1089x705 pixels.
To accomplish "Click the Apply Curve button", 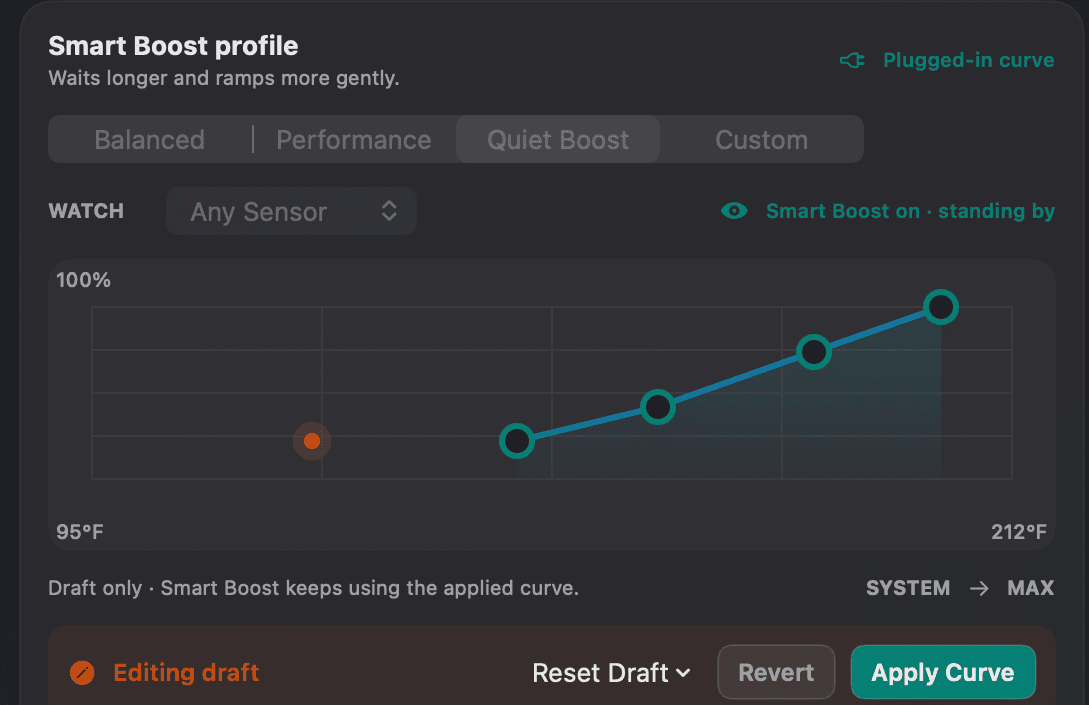I will [x=943, y=672].
